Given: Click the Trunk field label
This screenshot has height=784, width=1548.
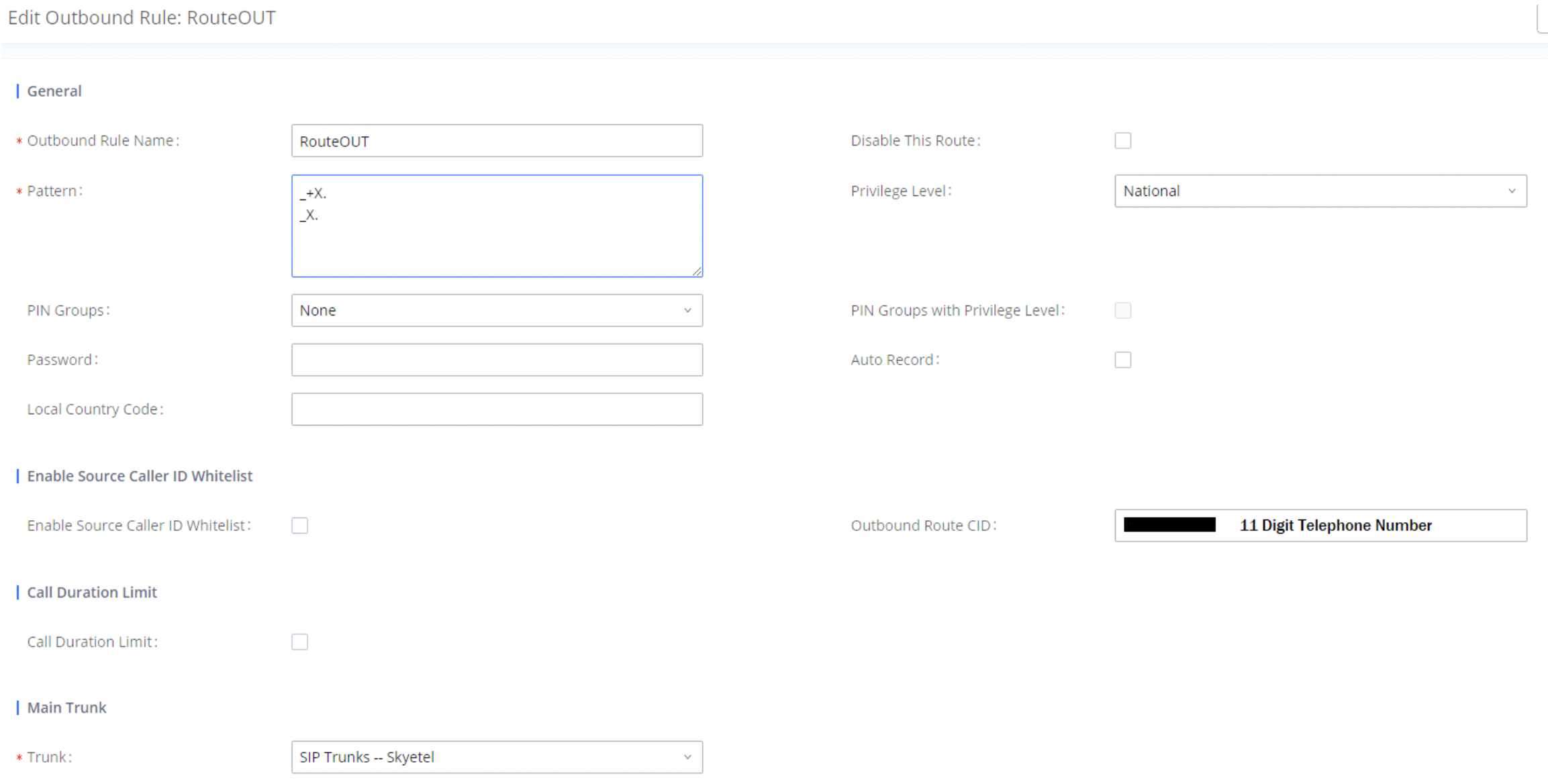Looking at the screenshot, I should click(x=49, y=757).
